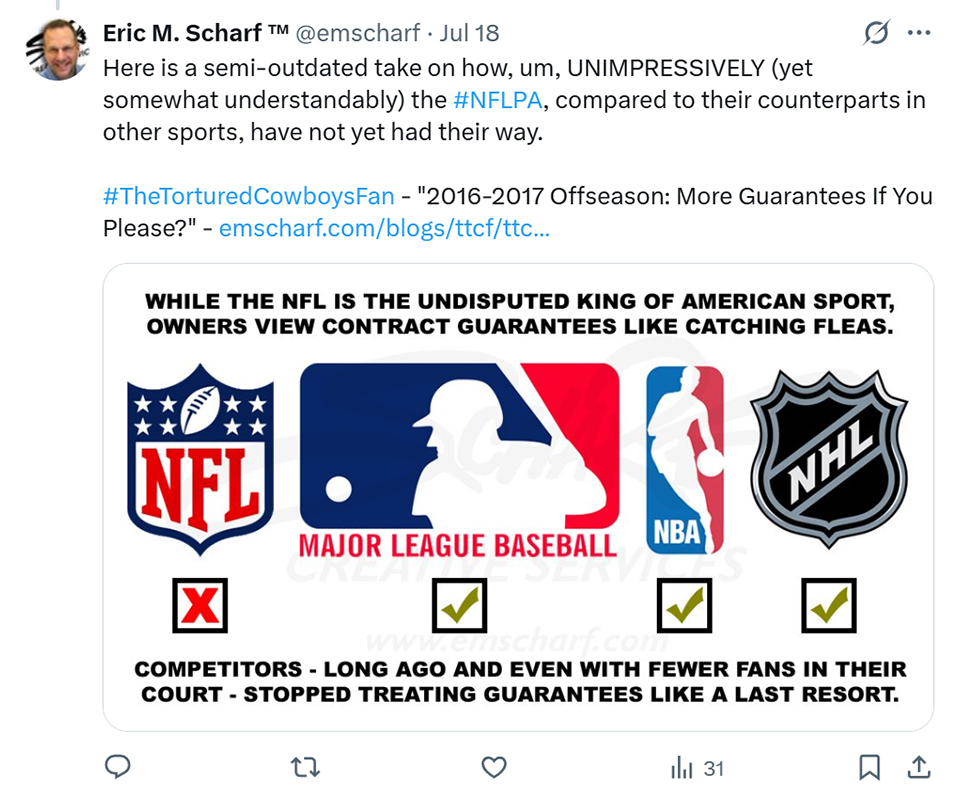Click the checkmark box under Major League Baseball
The image size is (960, 807).
459,605
